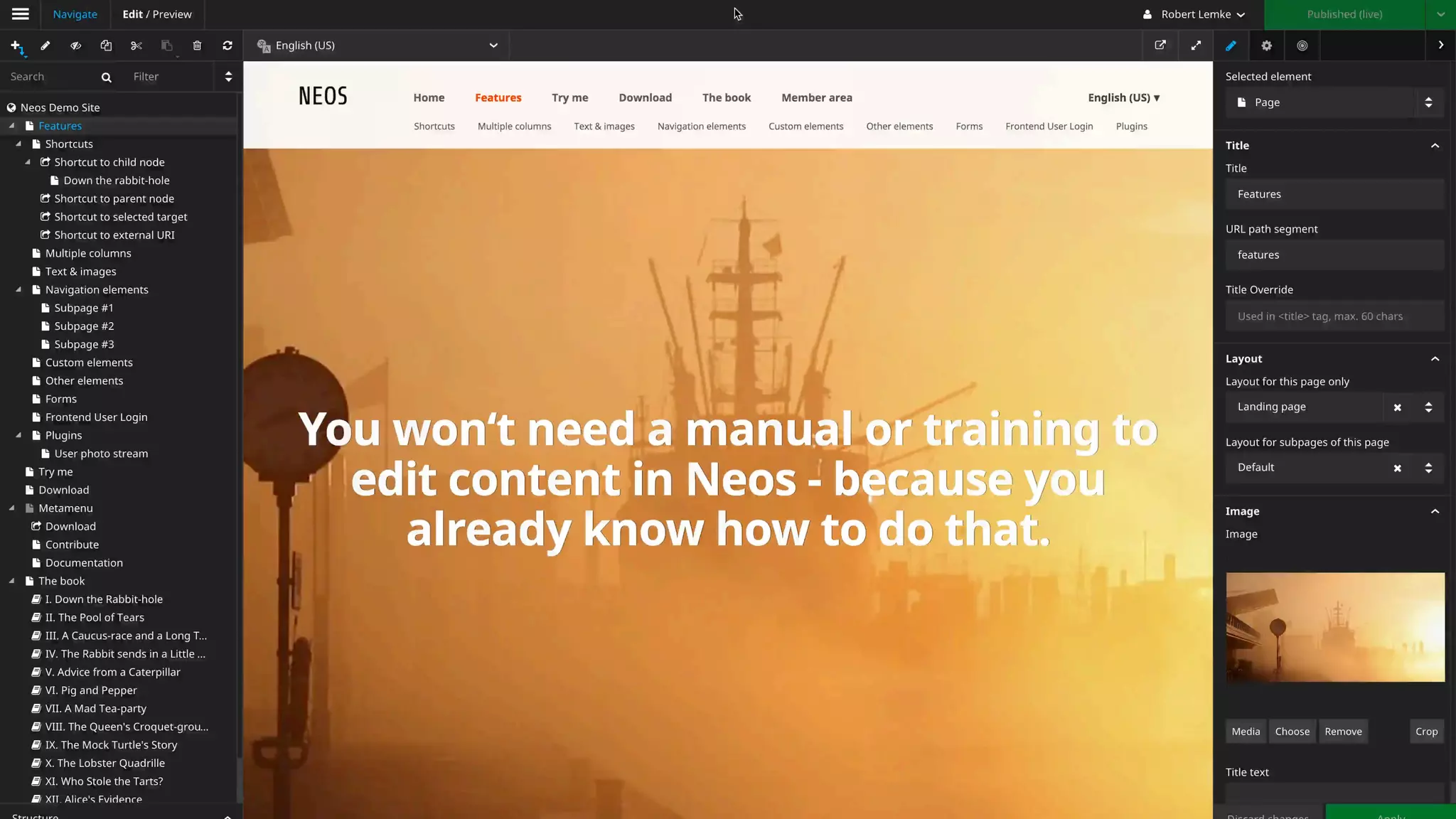Screen dimensions: 1456x819
Task: Click into the Title Override field
Action: point(1334,316)
